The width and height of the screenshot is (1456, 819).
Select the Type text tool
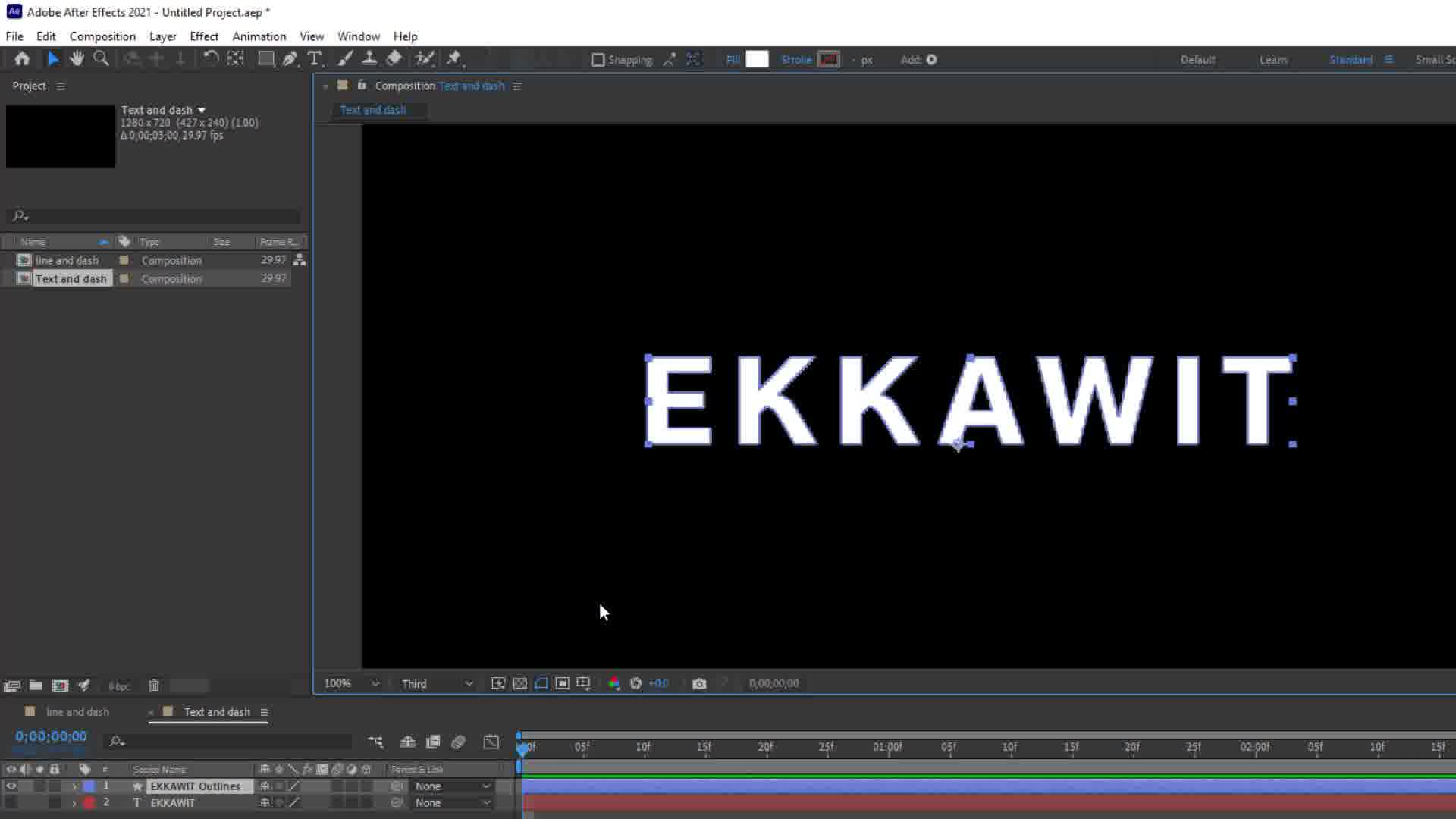315,59
